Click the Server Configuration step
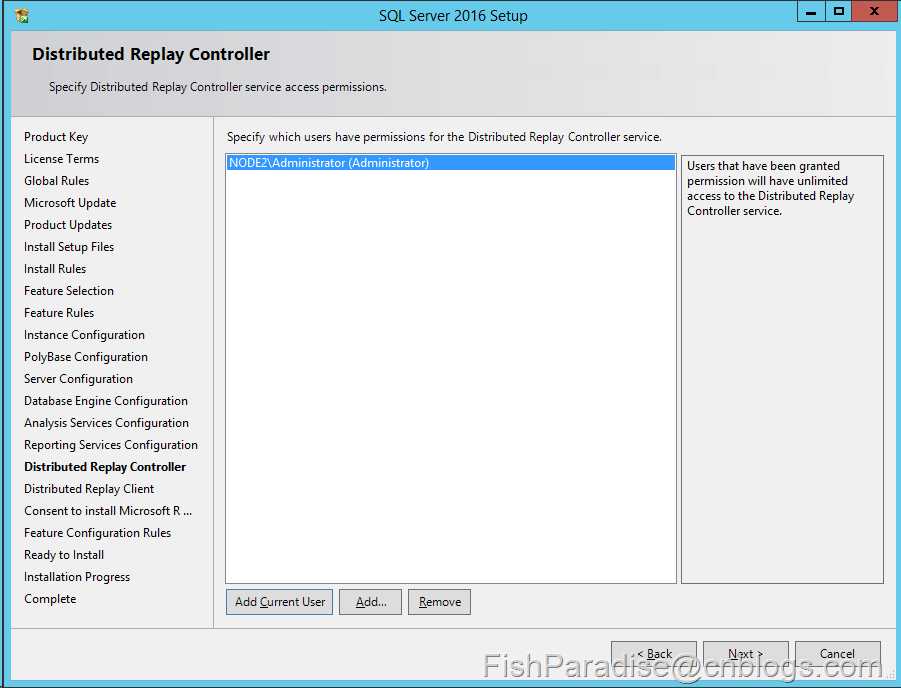 (79, 379)
